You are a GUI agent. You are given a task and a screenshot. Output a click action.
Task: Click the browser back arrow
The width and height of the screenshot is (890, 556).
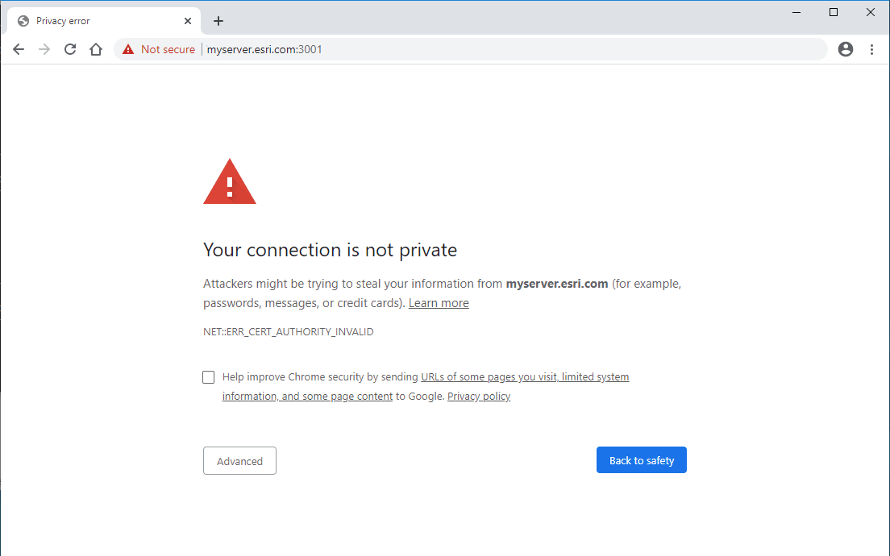click(18, 49)
